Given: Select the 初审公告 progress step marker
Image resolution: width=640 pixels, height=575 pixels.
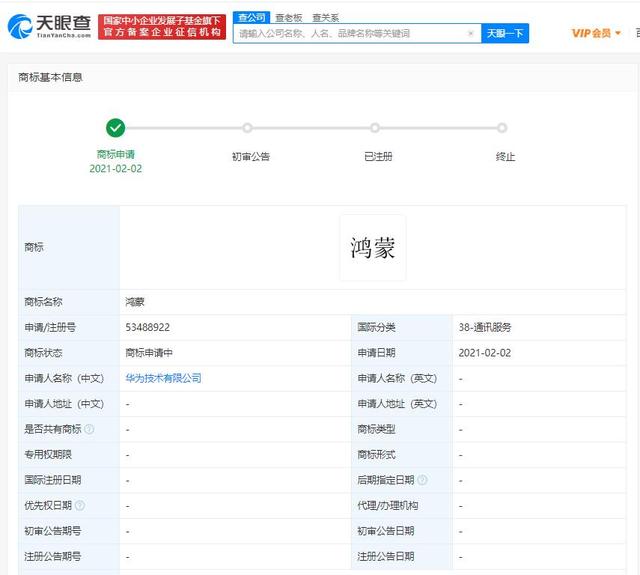Looking at the screenshot, I should coord(247,128).
